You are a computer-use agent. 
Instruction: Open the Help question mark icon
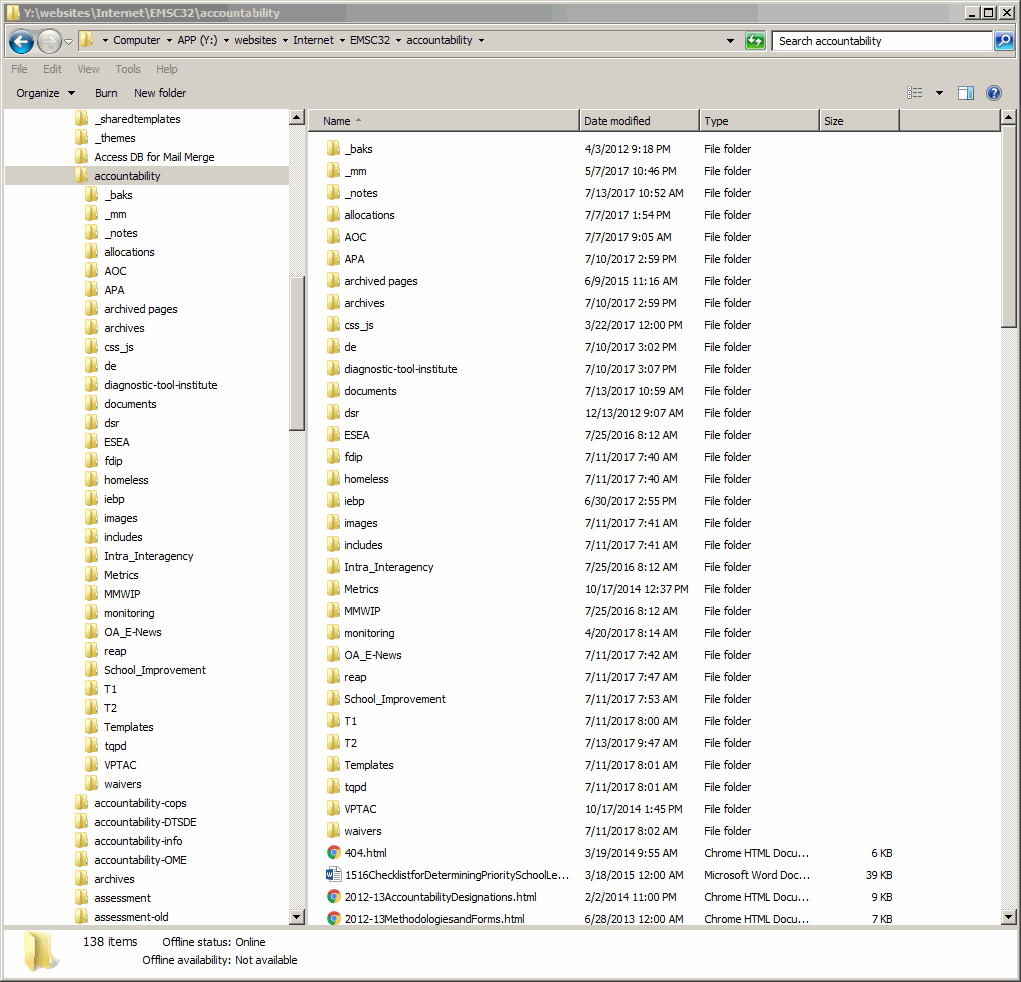pyautogui.click(x=993, y=93)
